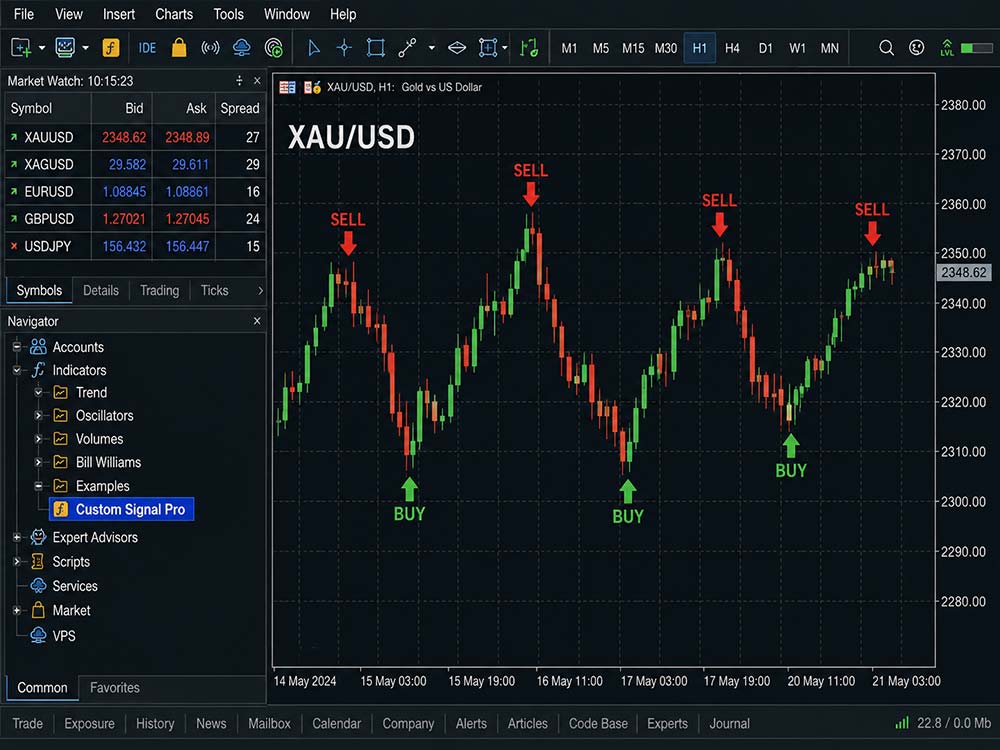1000x750 pixels.
Task: Click the diamond-shaped object tool icon
Action: coord(457,48)
